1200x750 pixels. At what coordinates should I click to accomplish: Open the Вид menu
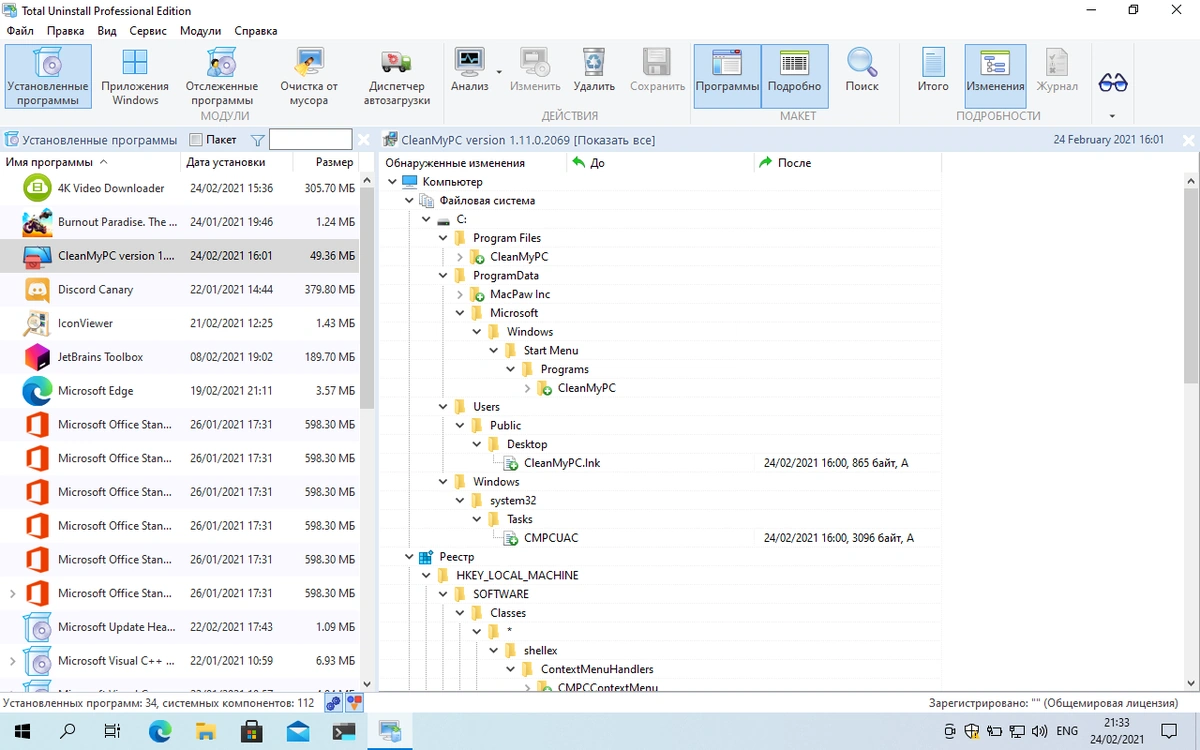click(107, 31)
